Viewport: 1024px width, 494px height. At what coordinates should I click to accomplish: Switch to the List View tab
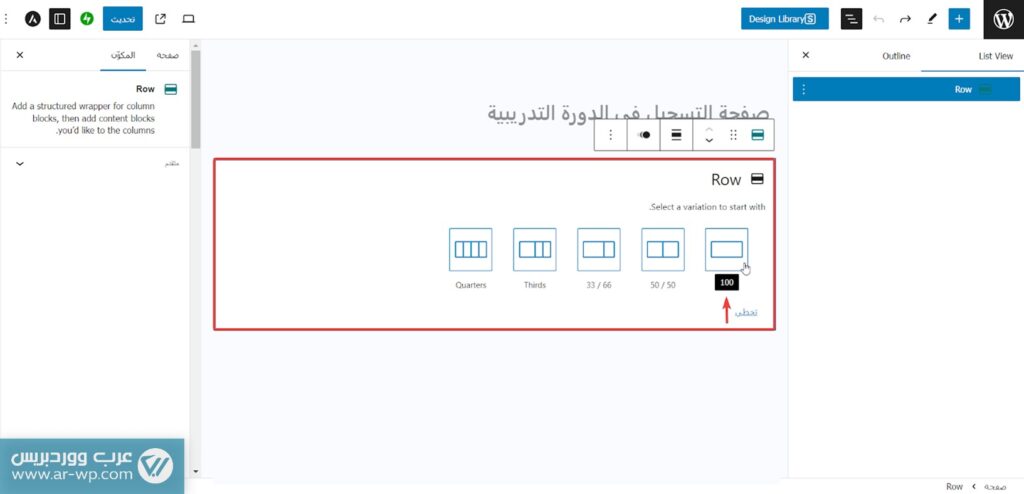[x=995, y=56]
